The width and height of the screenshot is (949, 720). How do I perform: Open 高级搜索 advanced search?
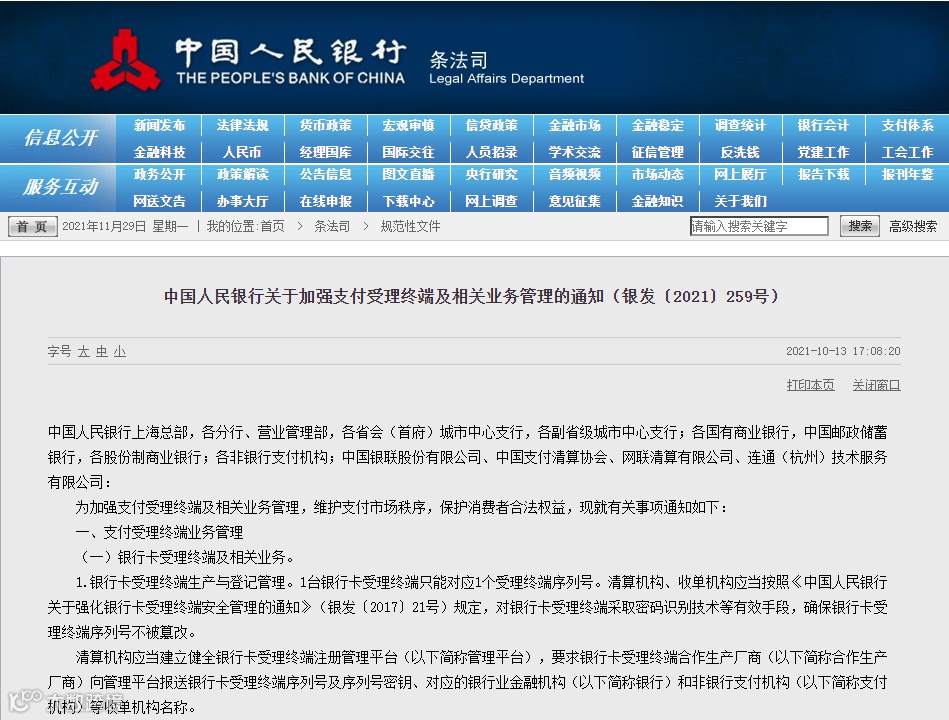click(x=913, y=226)
